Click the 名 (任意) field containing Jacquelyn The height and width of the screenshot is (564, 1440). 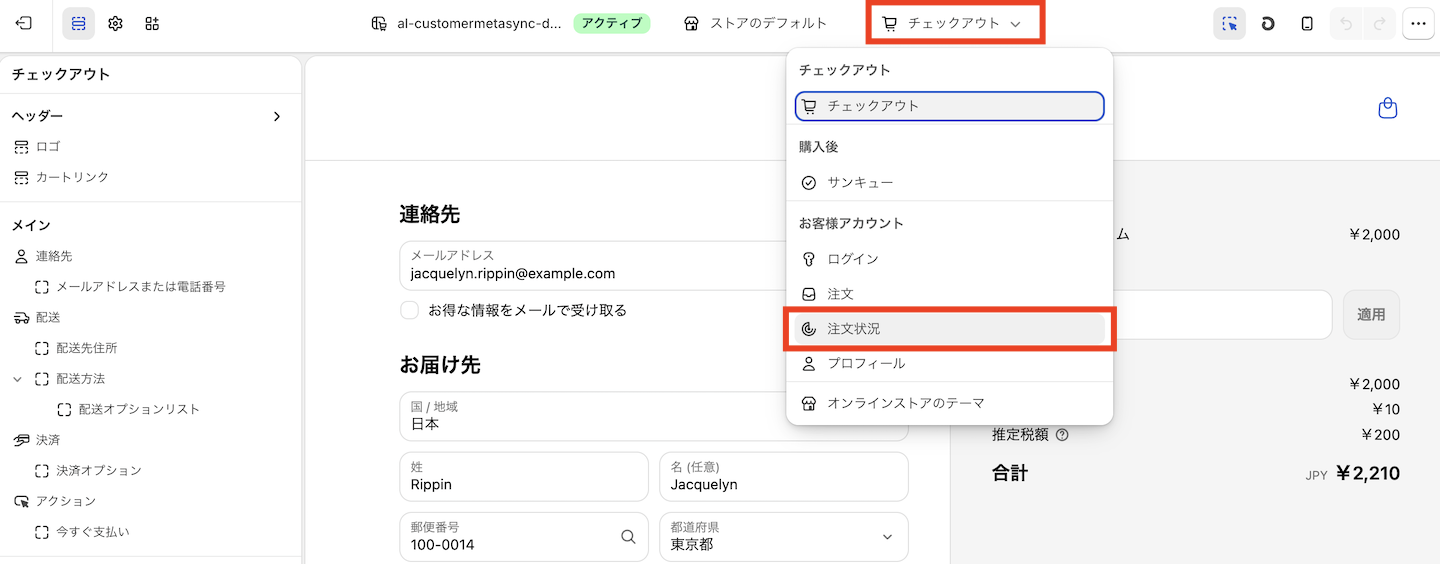(x=784, y=476)
